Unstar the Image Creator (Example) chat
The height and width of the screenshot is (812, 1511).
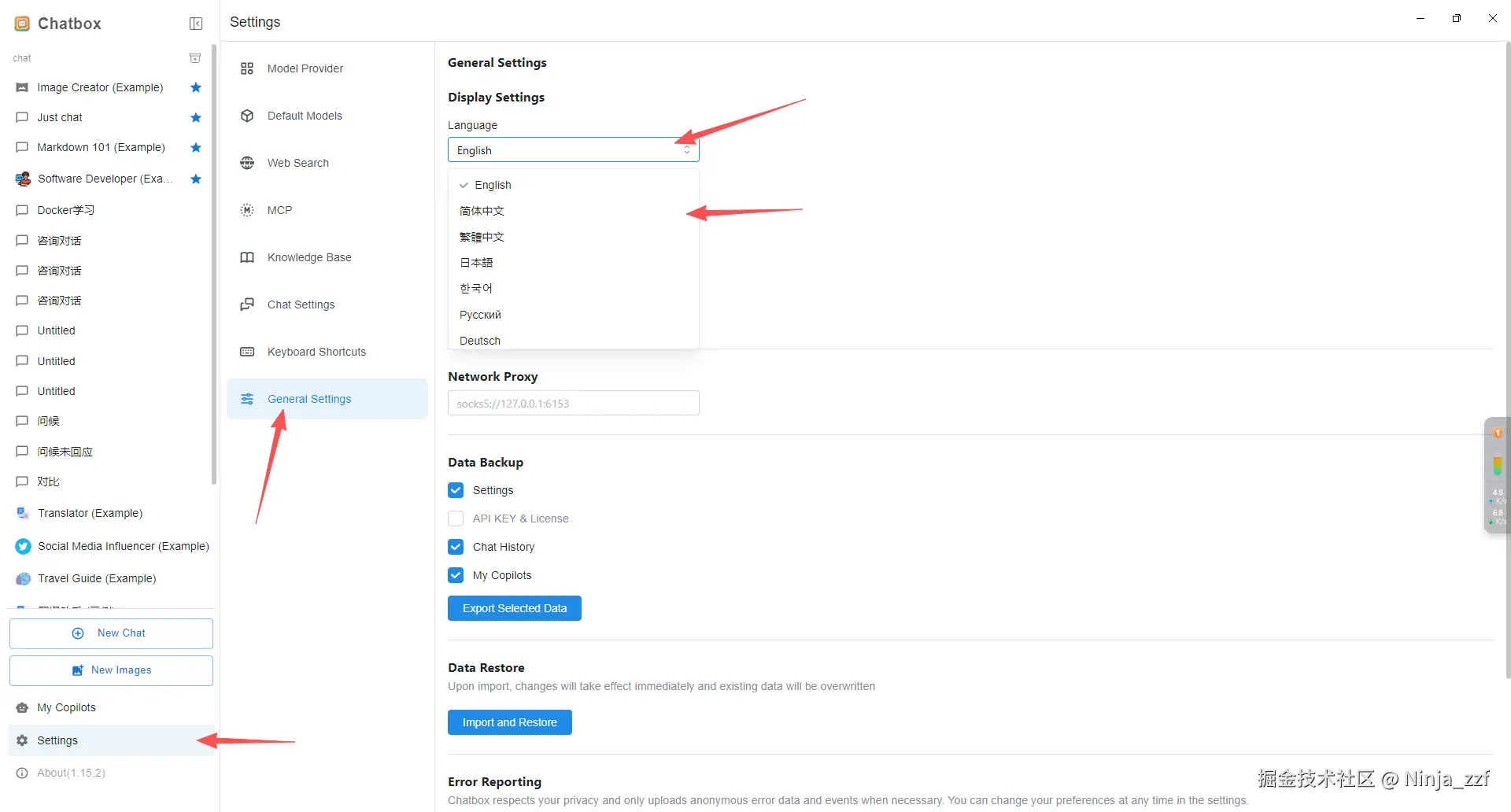196,87
